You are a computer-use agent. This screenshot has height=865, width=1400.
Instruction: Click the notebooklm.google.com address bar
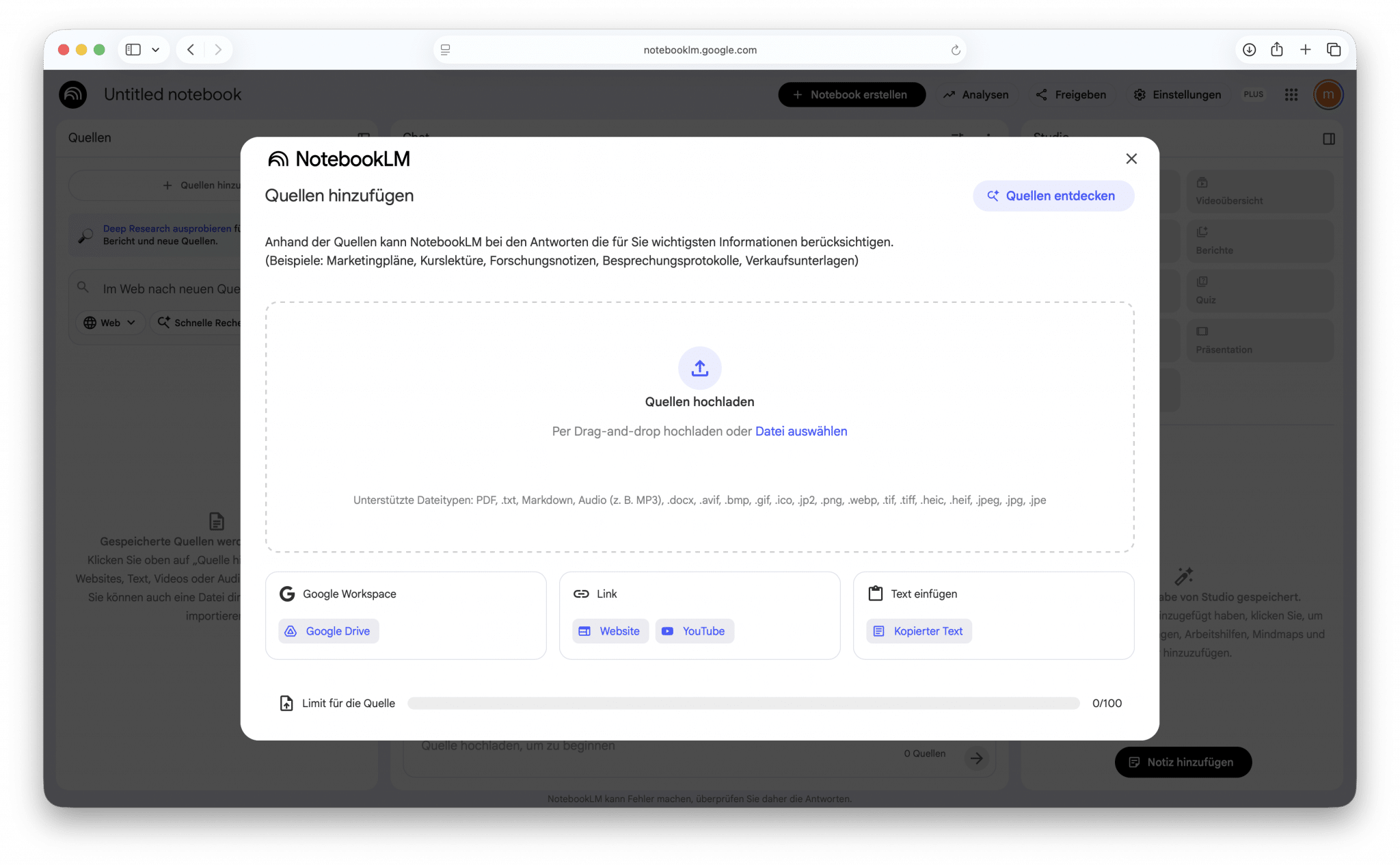coord(699,50)
